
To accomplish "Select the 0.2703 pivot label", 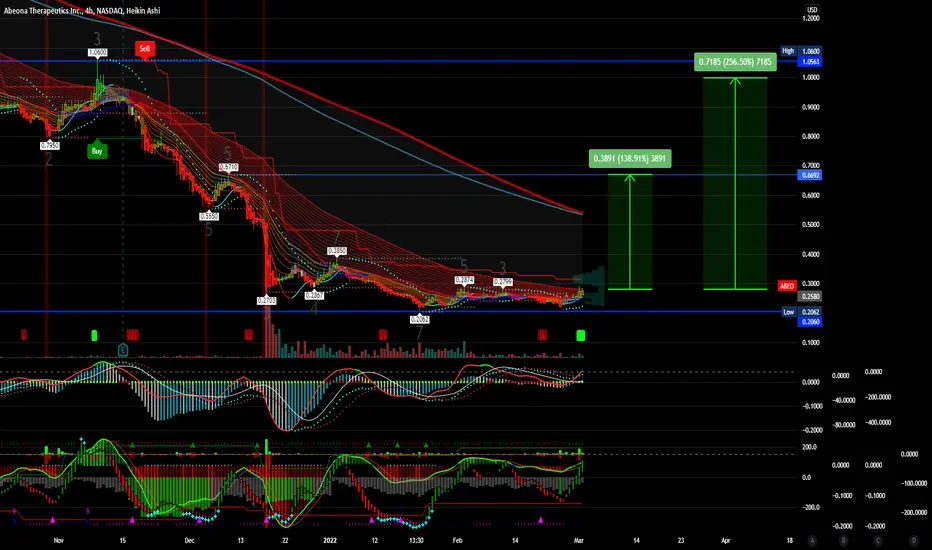I will pos(266,301).
